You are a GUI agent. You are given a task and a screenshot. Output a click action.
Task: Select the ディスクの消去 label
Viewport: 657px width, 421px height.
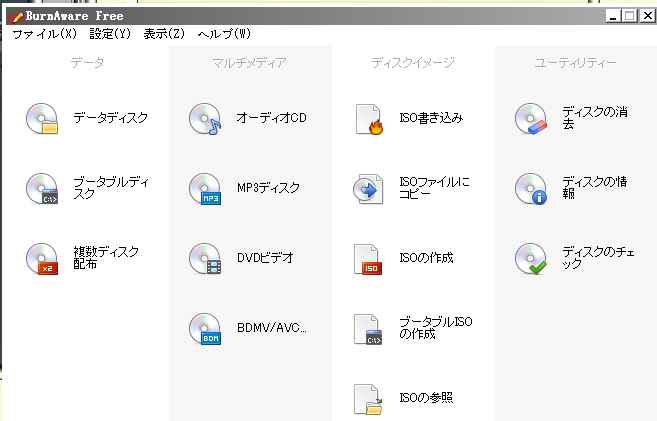pos(595,118)
